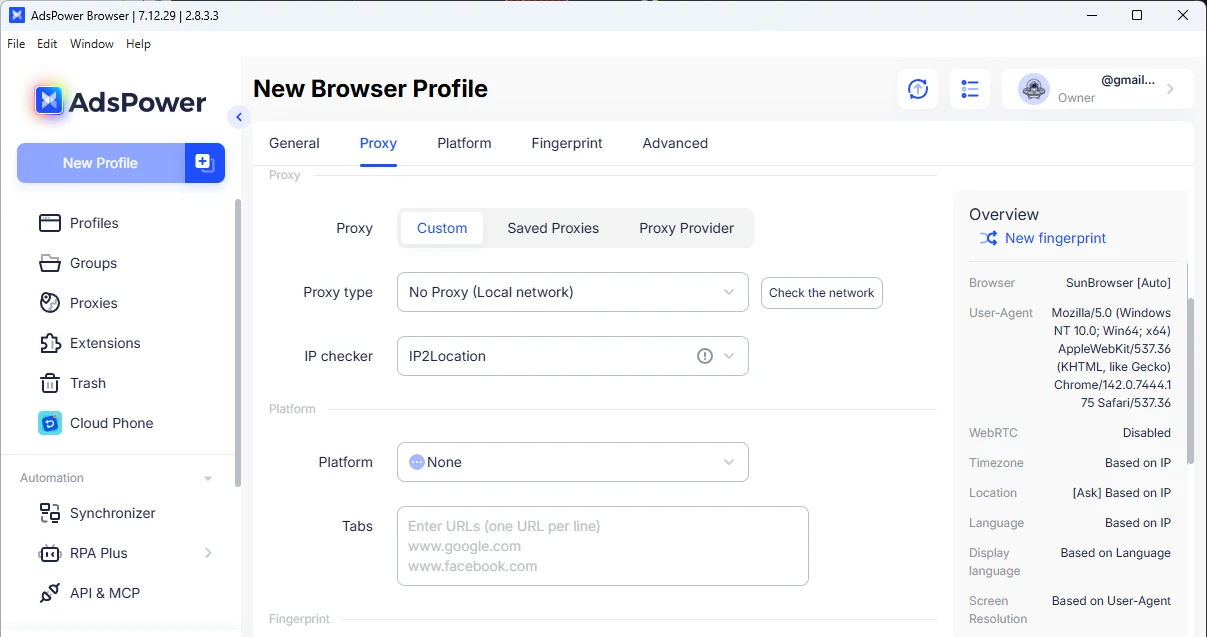Collapse the sidebar with arrow toggle
This screenshot has height=637, width=1207.
point(238,117)
